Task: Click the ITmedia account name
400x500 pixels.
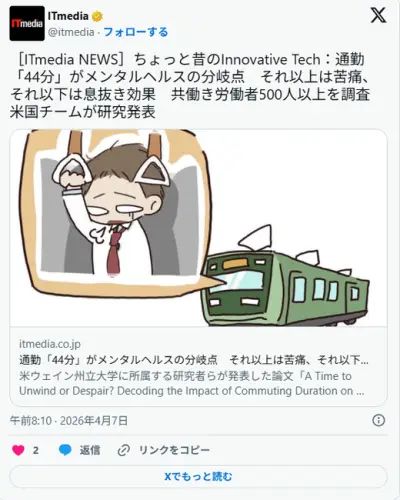Action: [x=68, y=16]
